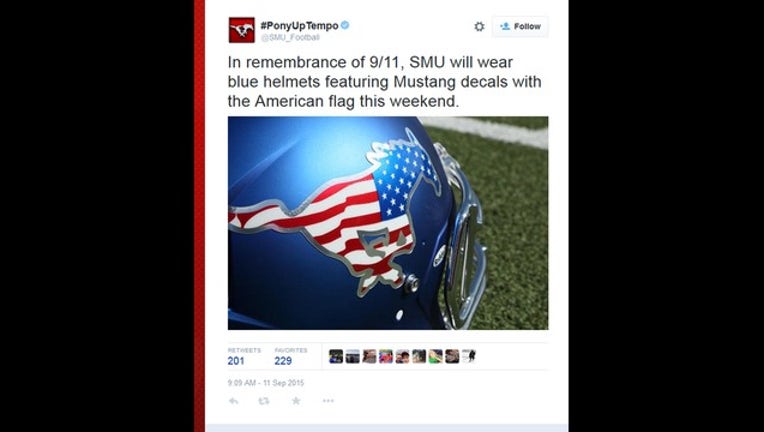764x432 pixels.
Task: Retweet using the retweet arrows icon
Action: pos(264,401)
